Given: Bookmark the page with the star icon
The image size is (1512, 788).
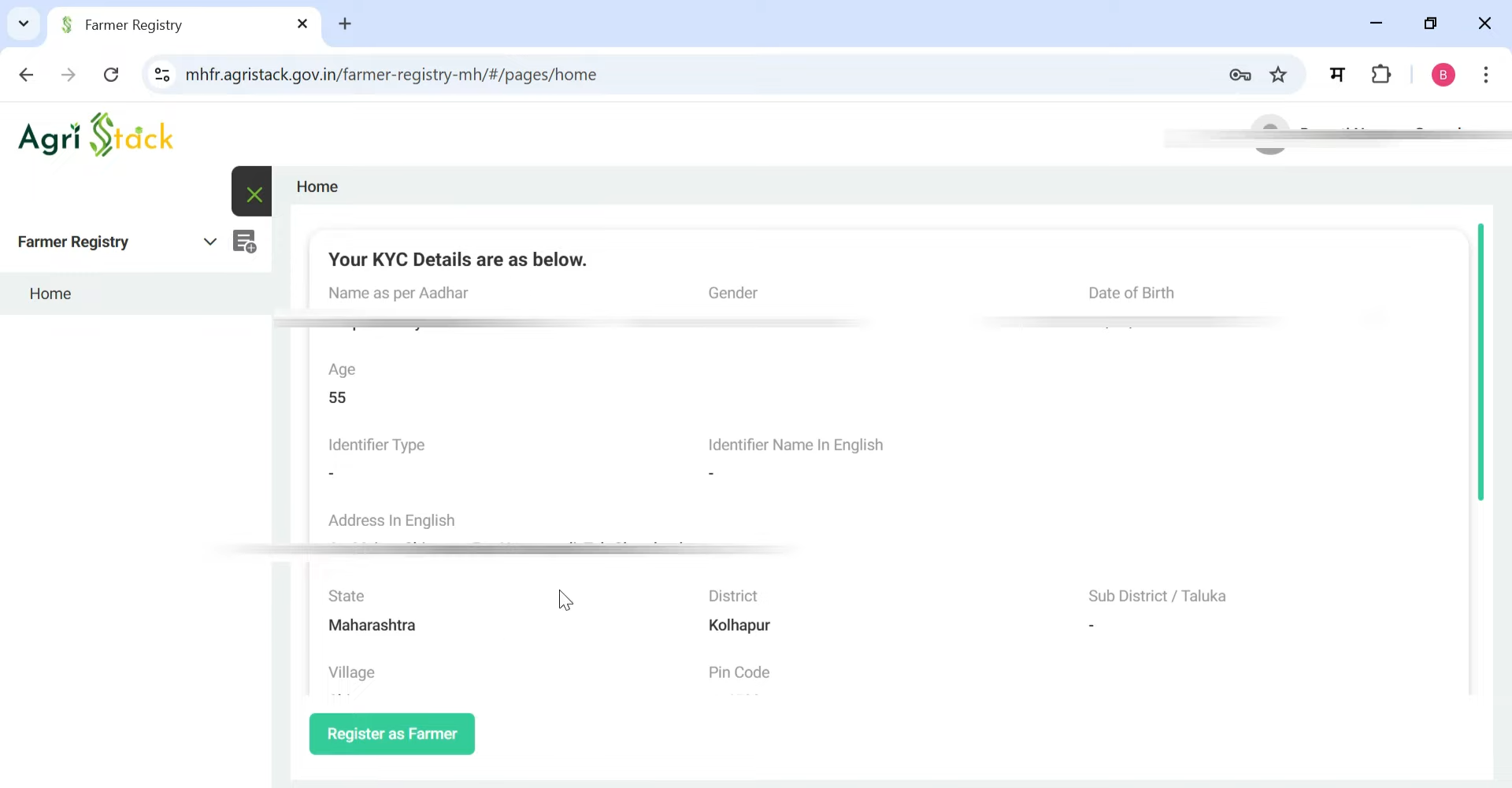Looking at the screenshot, I should pyautogui.click(x=1278, y=74).
